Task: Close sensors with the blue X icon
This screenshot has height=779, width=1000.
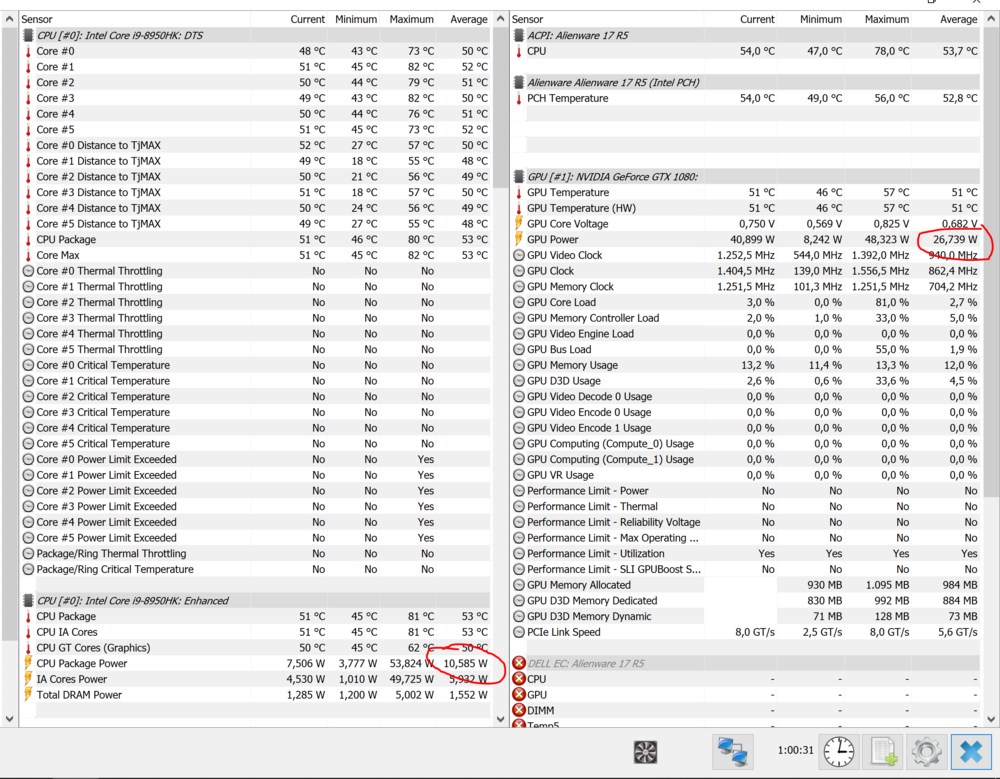Action: [970, 752]
